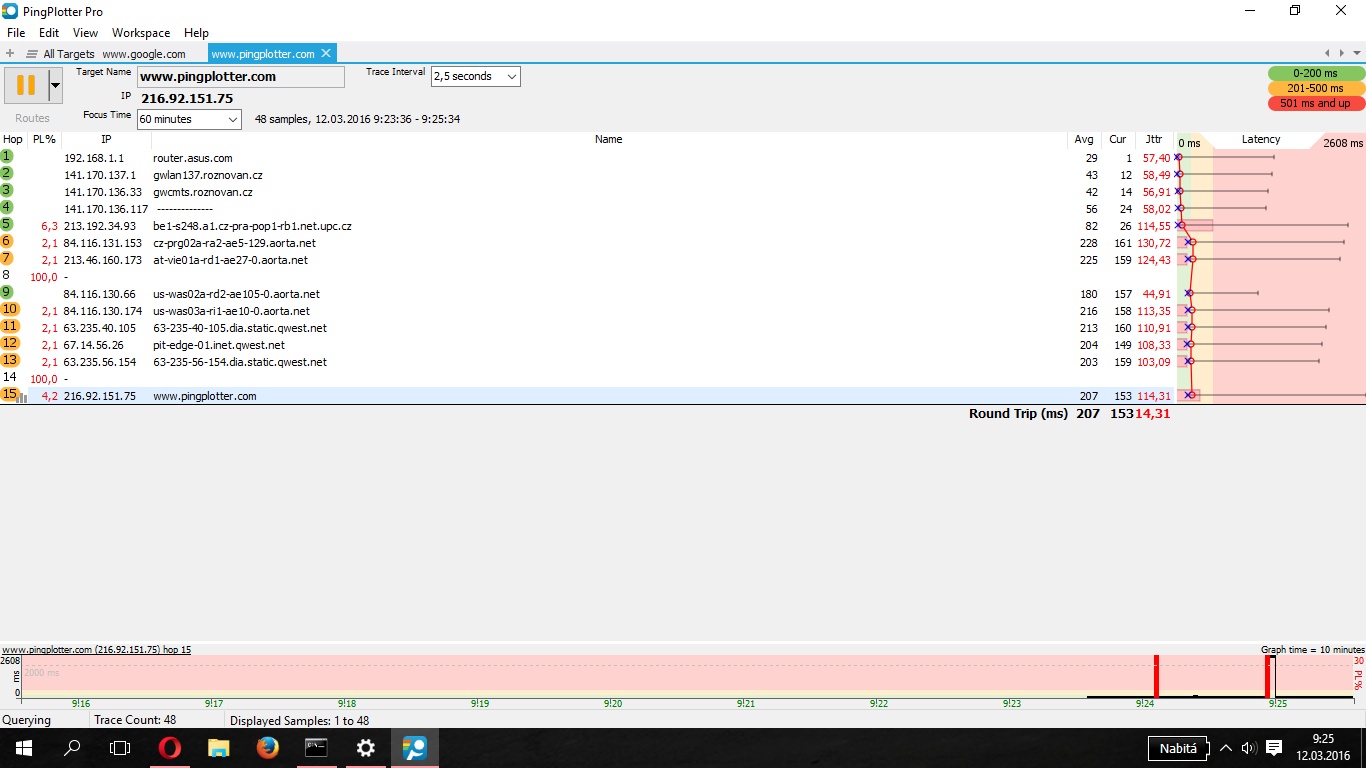
Task: Open the All Targets list icon
Action: click(x=33, y=54)
